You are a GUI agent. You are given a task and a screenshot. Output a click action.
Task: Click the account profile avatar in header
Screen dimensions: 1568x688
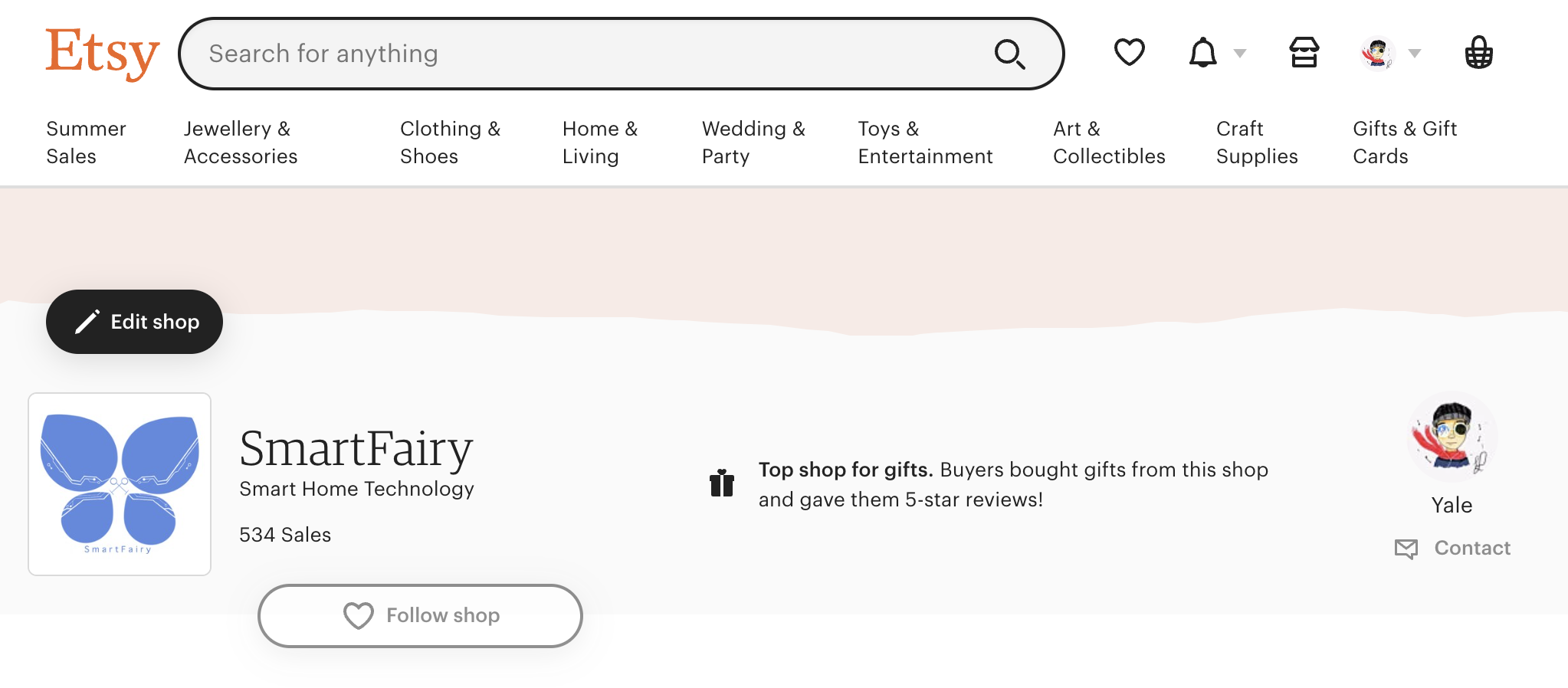click(1377, 53)
